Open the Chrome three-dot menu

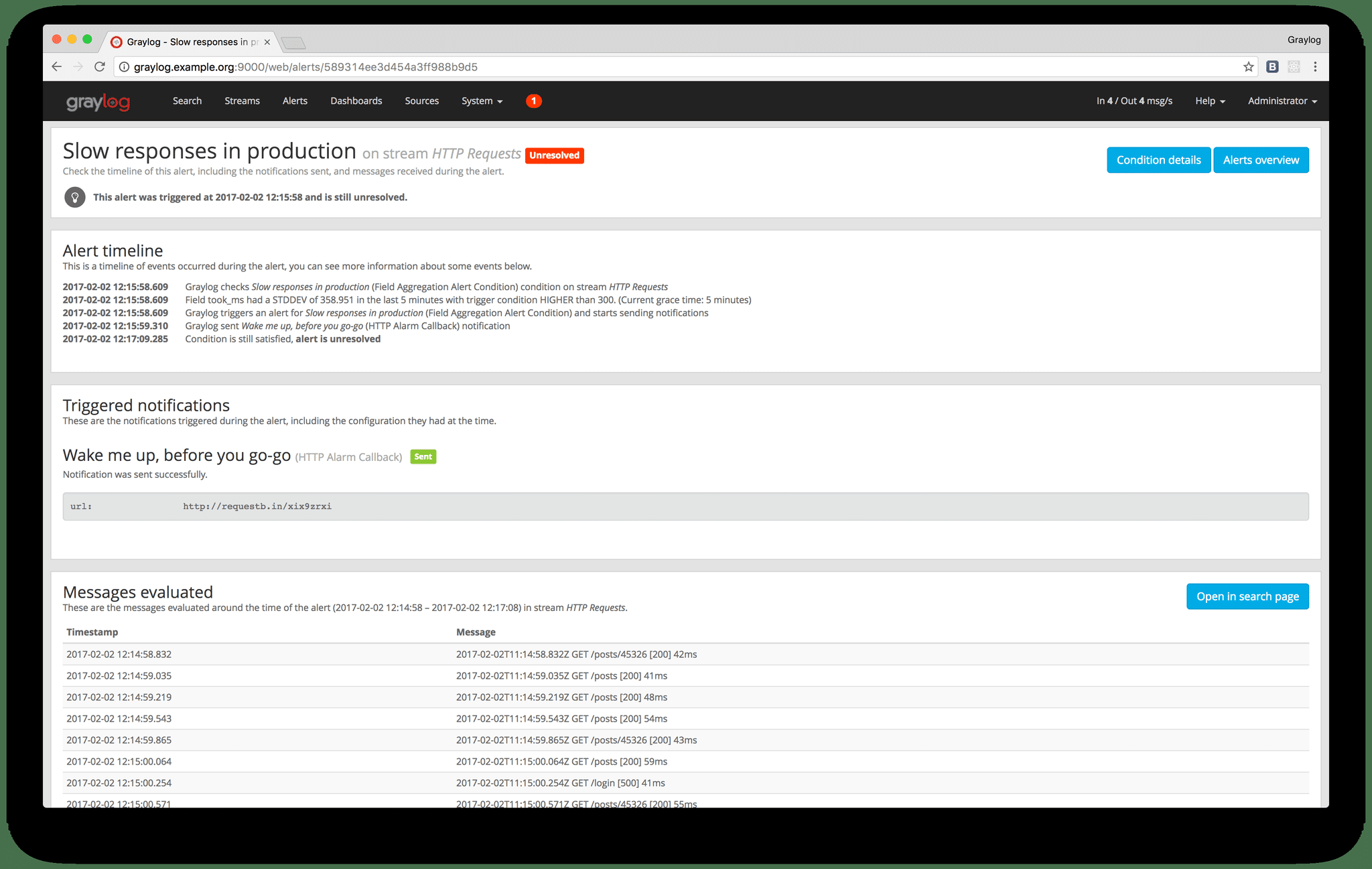1315,66
